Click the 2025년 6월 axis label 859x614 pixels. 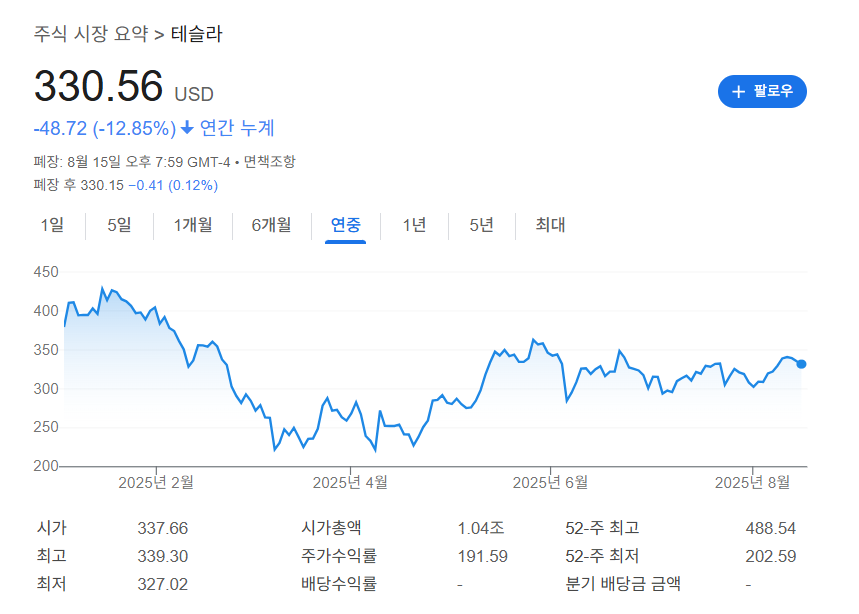tap(550, 483)
